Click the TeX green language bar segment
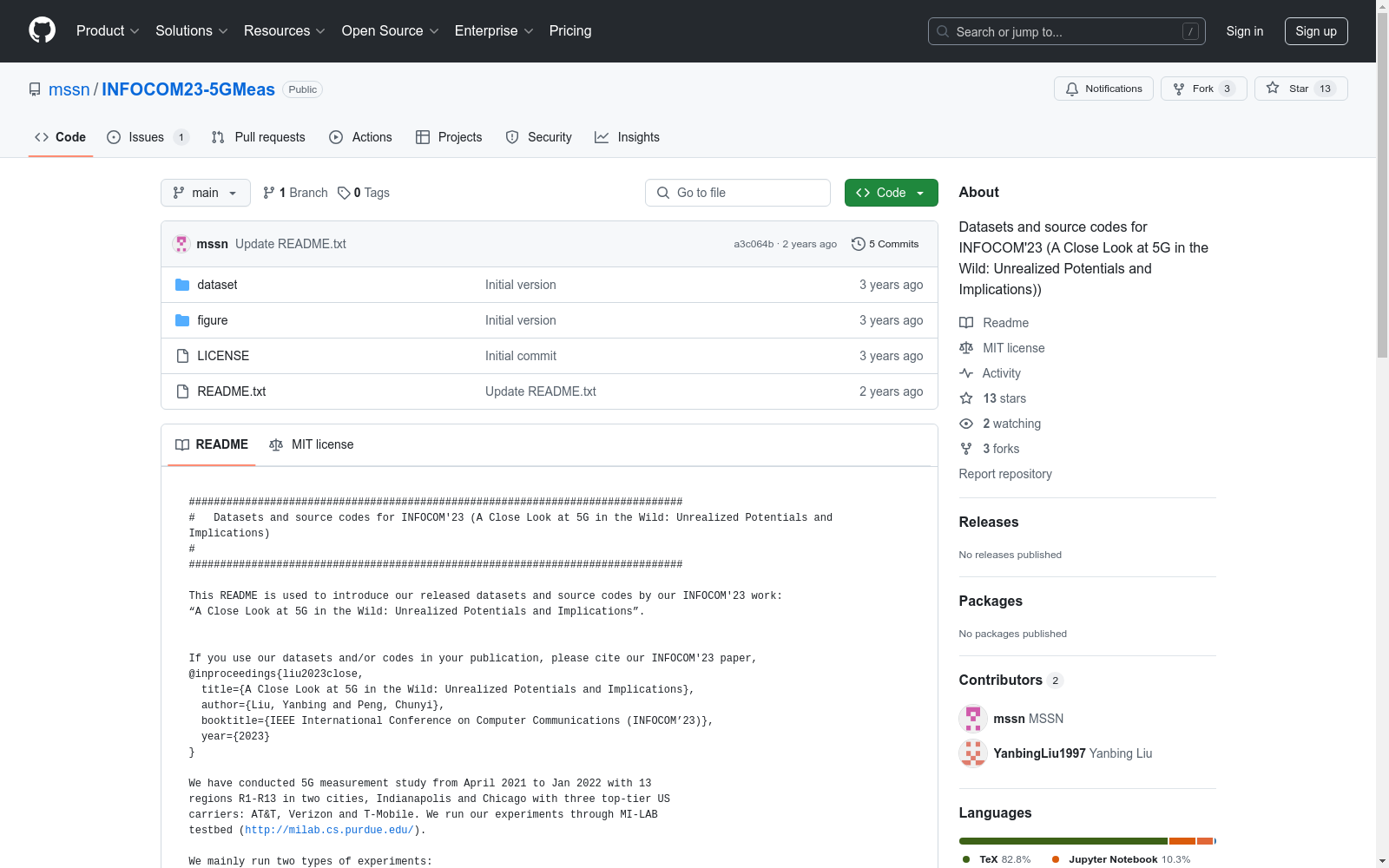The width and height of the screenshot is (1389, 868). pos(1063,841)
